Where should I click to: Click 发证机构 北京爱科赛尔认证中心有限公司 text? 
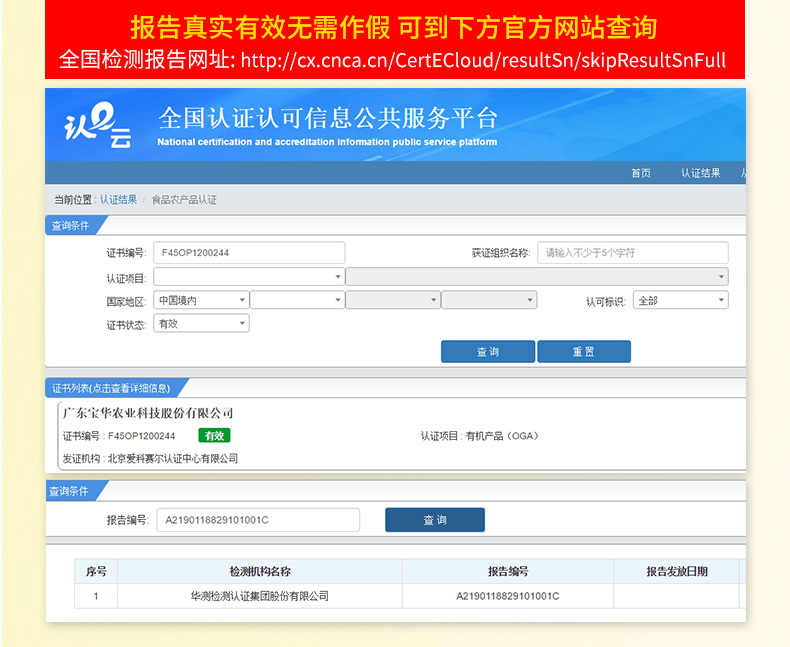pos(150,459)
